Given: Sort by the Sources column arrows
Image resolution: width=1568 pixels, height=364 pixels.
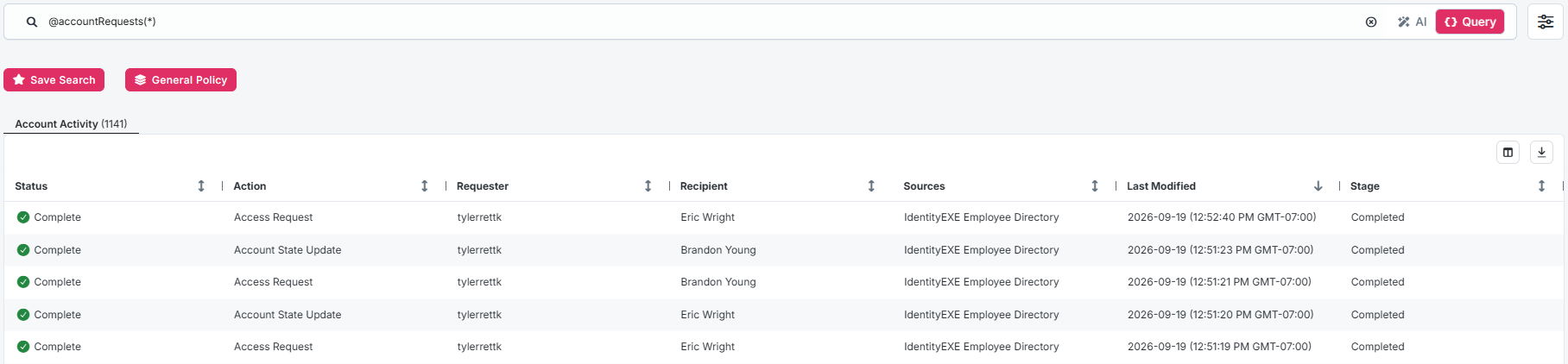Looking at the screenshot, I should click(x=1095, y=186).
